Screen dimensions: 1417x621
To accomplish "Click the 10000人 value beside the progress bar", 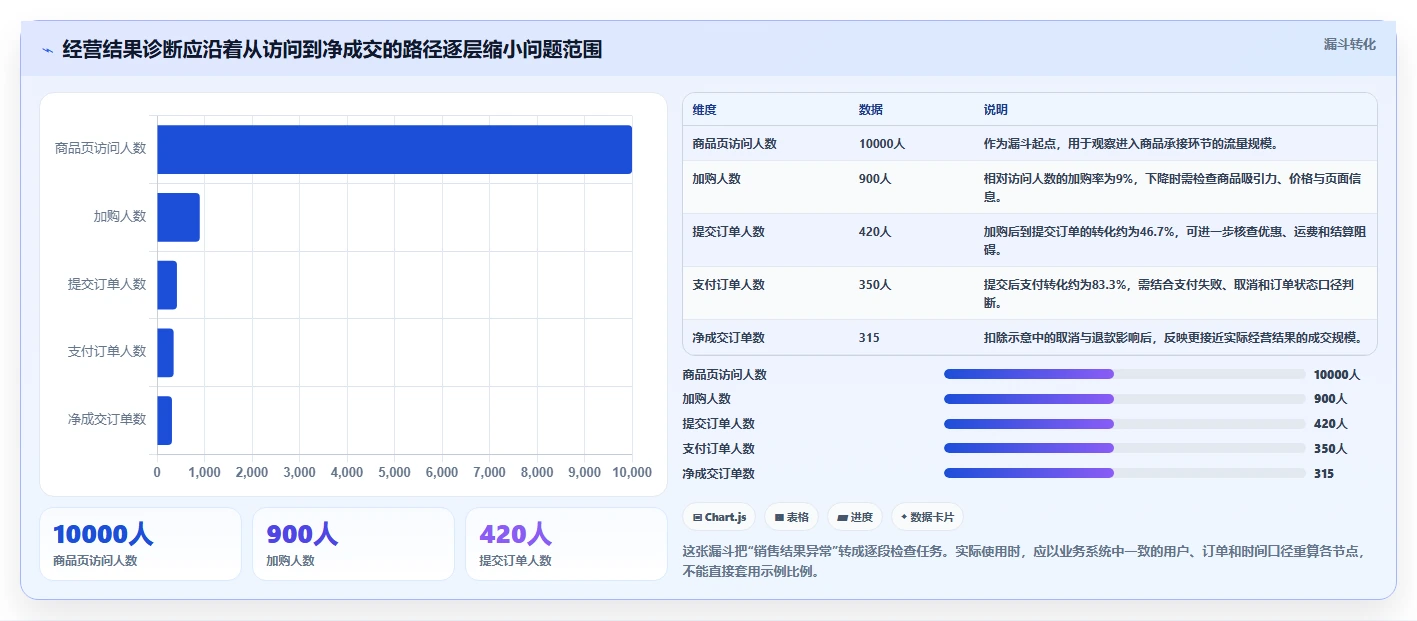I will point(1337,375).
